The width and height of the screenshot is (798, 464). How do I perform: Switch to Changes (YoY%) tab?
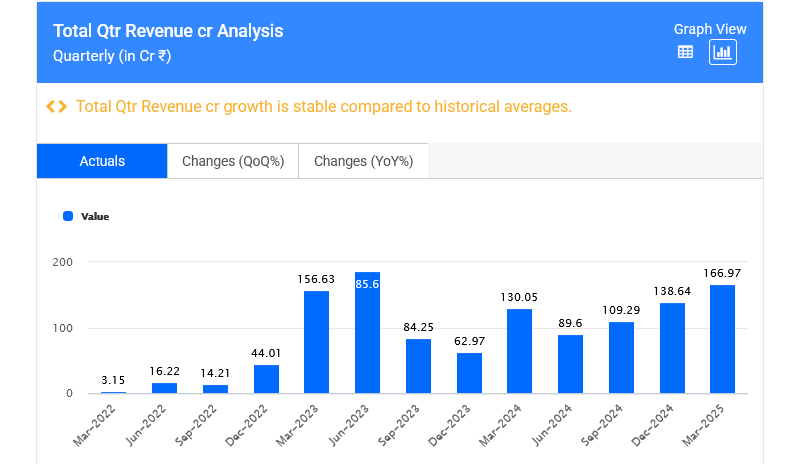[x=363, y=161]
